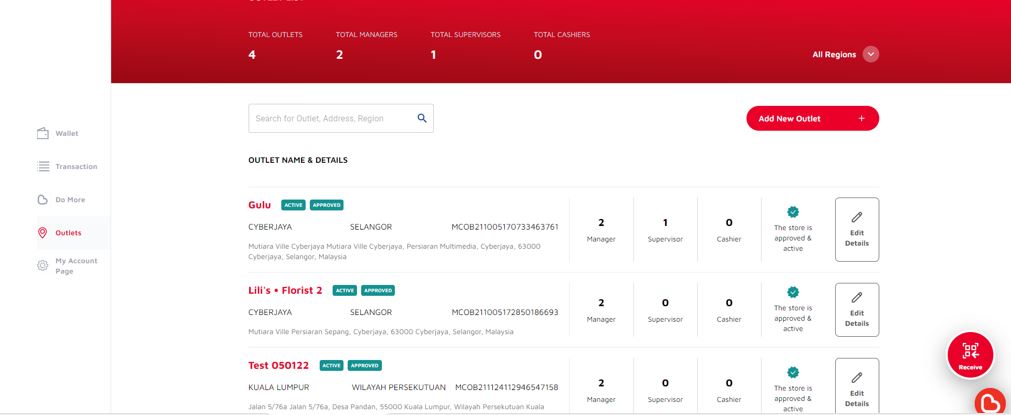Click Lili's Florist 2 Supervisor count
Viewport: 1011px width, 415px height.
(665, 303)
